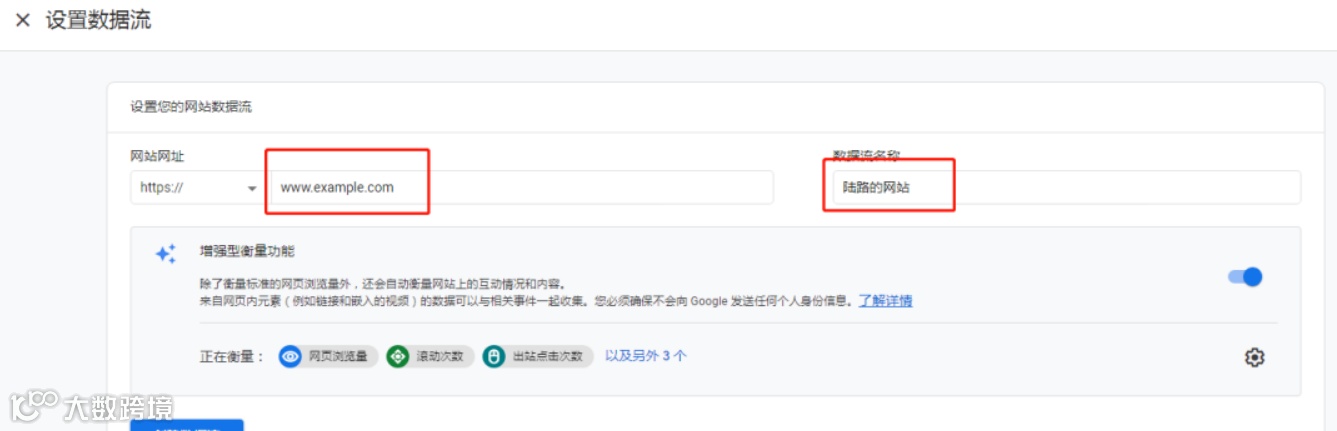Open the https:// protocol dropdown
This screenshot has height=431, width=1337.
[x=197, y=187]
